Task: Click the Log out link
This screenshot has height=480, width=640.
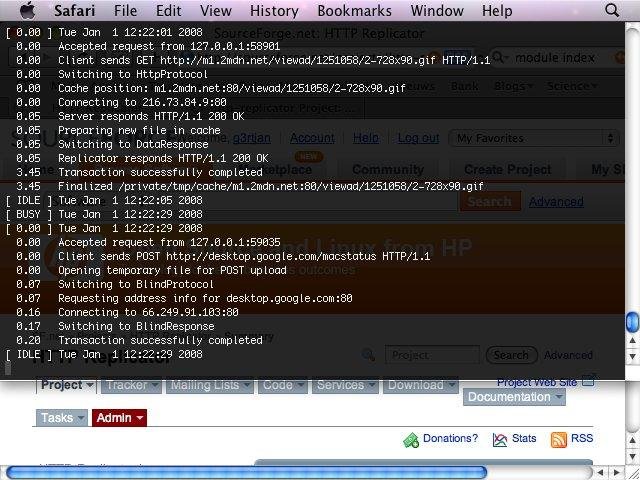Action: click(x=418, y=138)
